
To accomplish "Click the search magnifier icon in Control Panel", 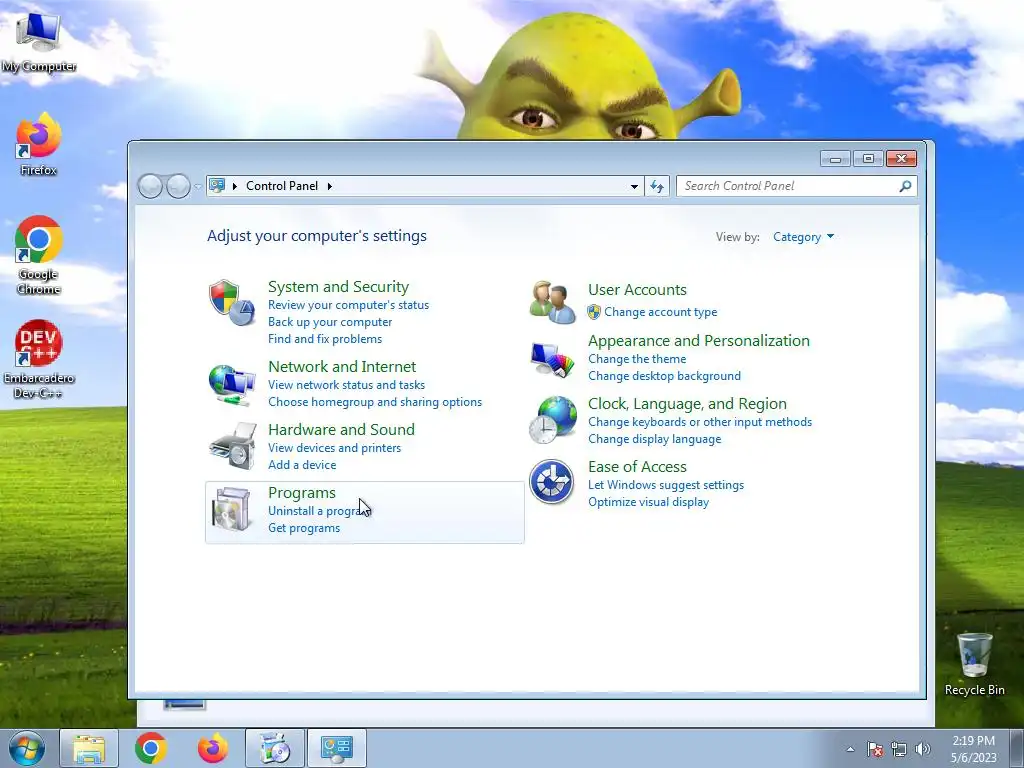I will coord(905,186).
